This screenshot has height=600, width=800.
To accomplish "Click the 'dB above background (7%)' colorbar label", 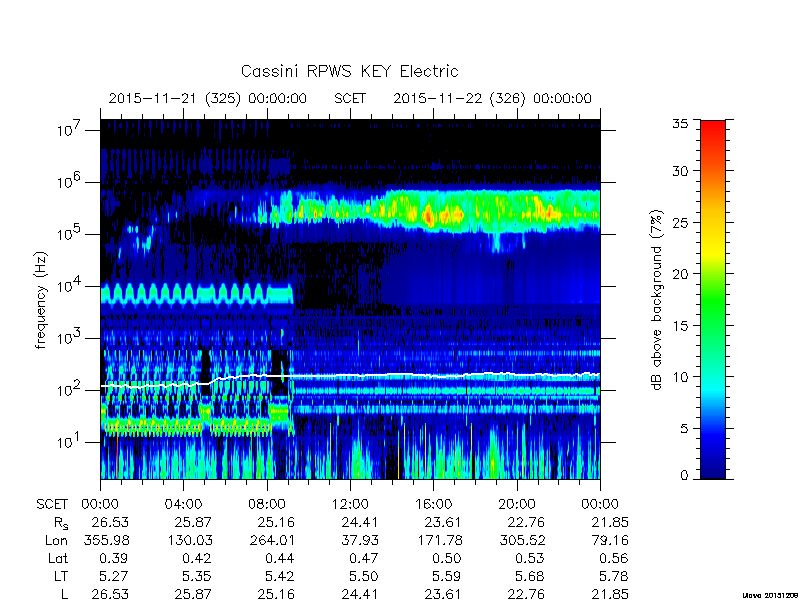I will pos(658,301).
